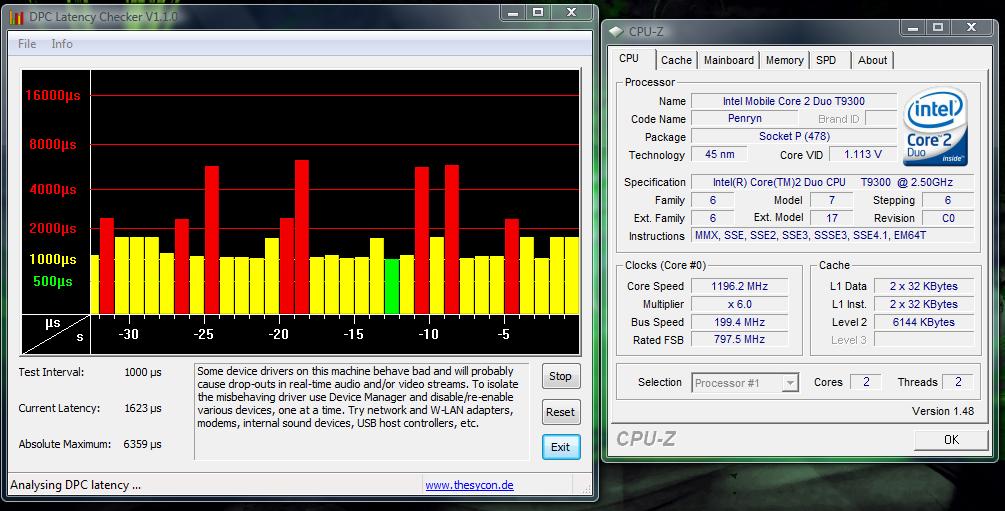Click the Intel Core 2 Duo logo
Viewport: 1005px width, 511px height.
tap(935, 127)
